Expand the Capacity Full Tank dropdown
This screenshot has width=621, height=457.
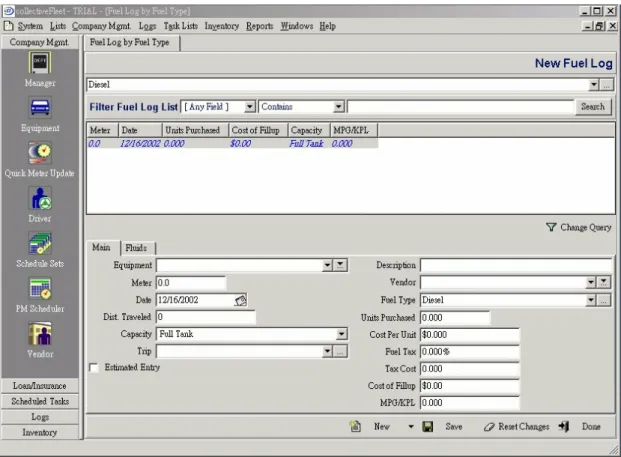tap(341, 334)
